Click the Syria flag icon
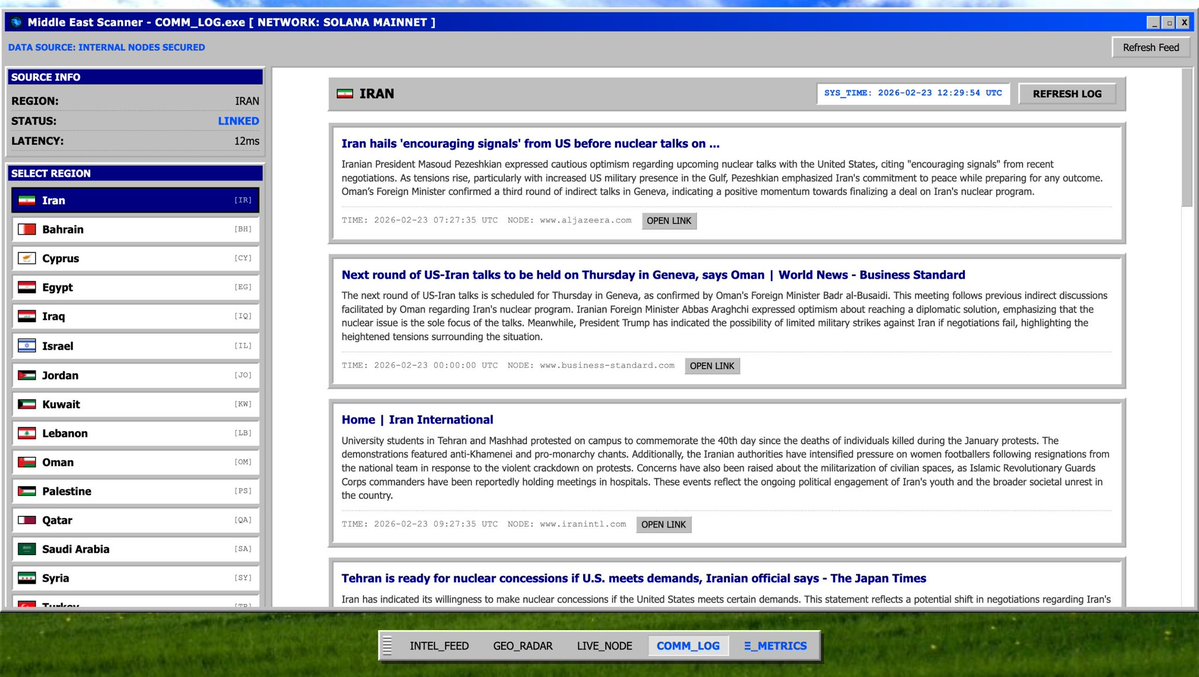Image resolution: width=1199 pixels, height=677 pixels. tap(27, 578)
